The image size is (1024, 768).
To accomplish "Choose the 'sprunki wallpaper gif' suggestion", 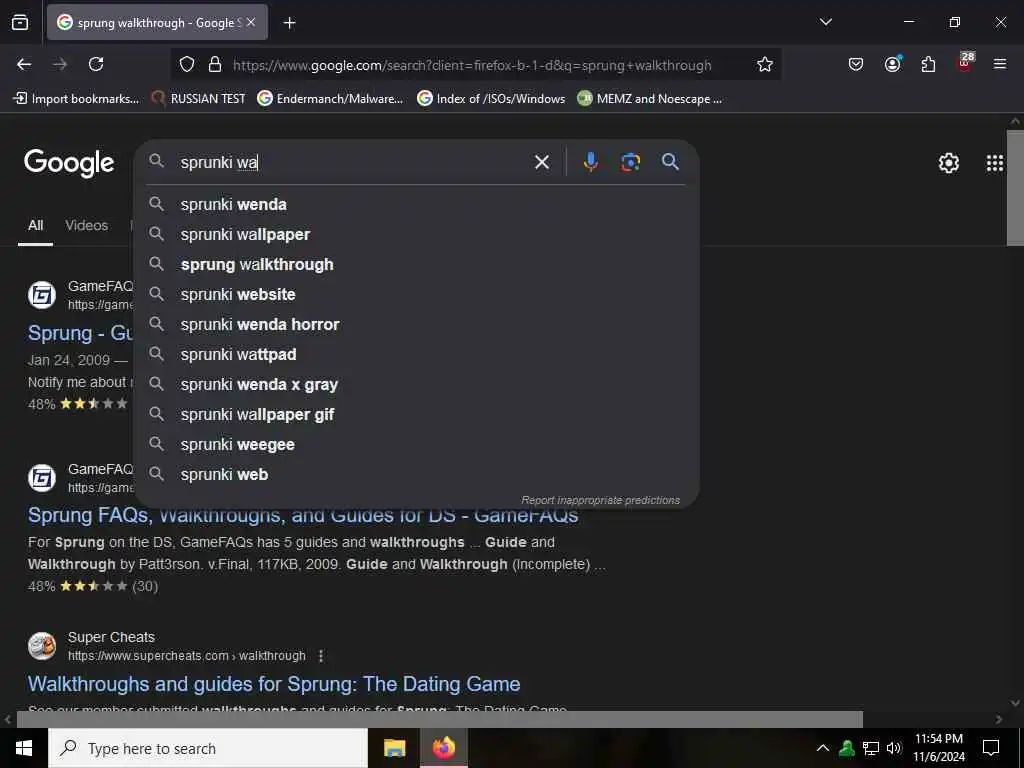I will pyautogui.click(x=417, y=415).
